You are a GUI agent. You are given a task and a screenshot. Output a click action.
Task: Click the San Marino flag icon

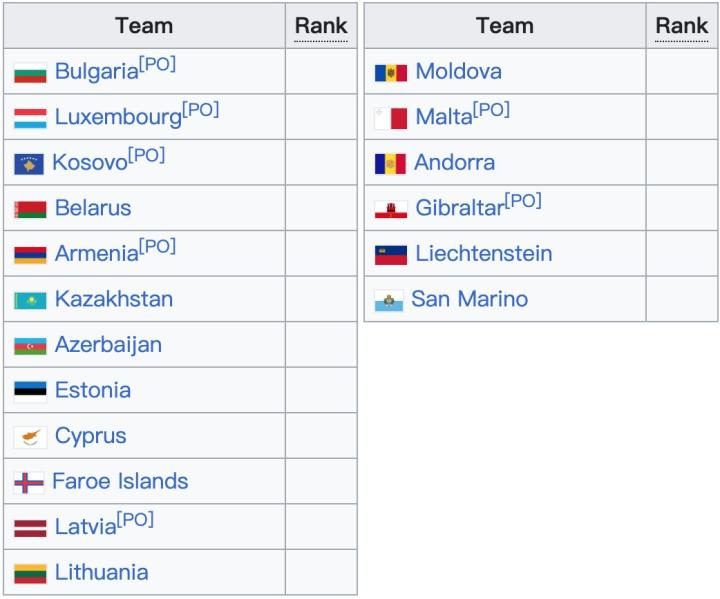389,301
